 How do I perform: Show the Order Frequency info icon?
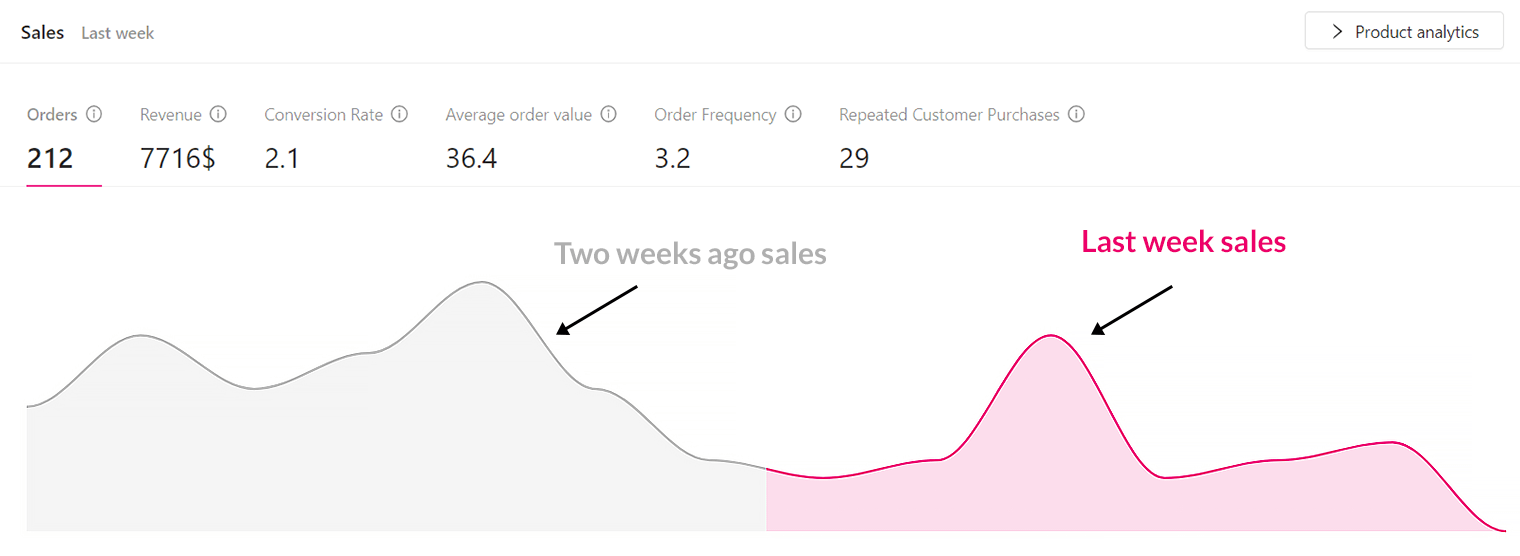(793, 114)
